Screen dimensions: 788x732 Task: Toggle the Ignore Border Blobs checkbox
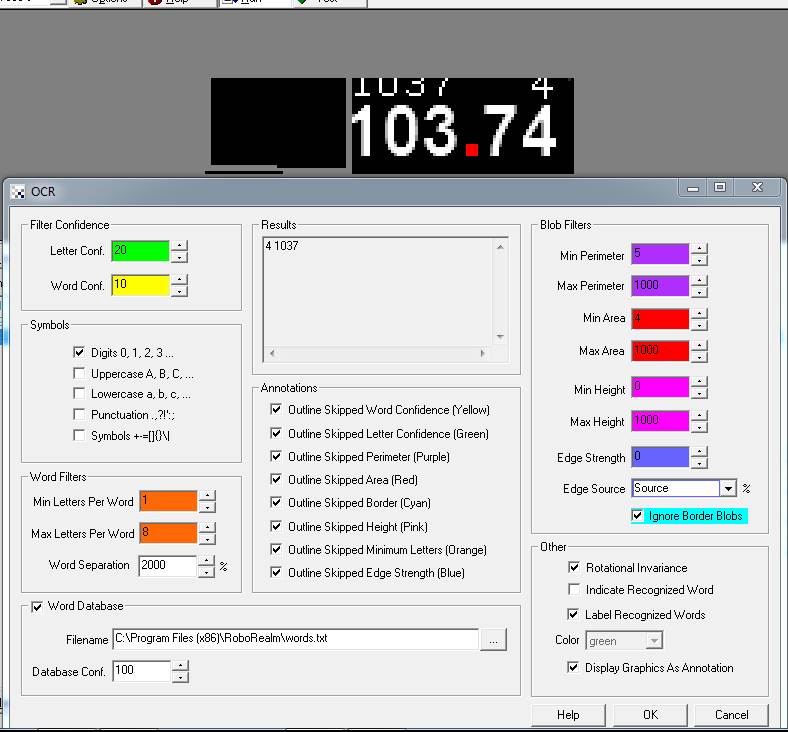(x=638, y=516)
